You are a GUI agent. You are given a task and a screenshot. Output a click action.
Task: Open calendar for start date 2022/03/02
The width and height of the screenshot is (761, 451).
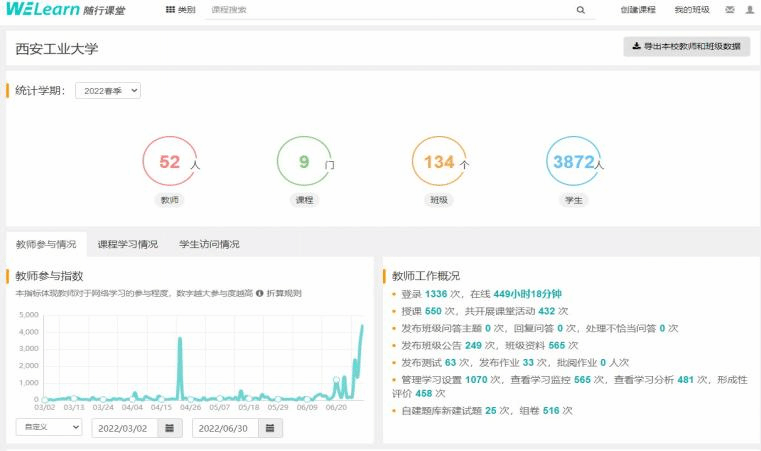click(170, 428)
